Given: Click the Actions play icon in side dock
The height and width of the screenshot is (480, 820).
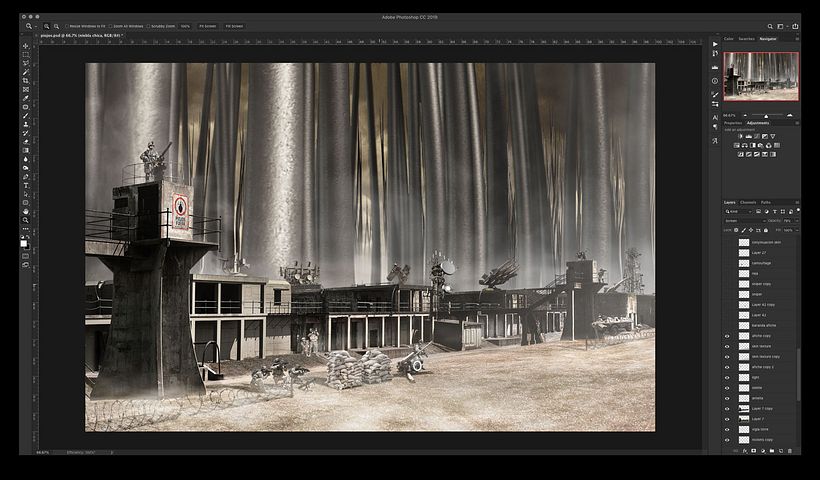Looking at the screenshot, I should tap(715, 44).
